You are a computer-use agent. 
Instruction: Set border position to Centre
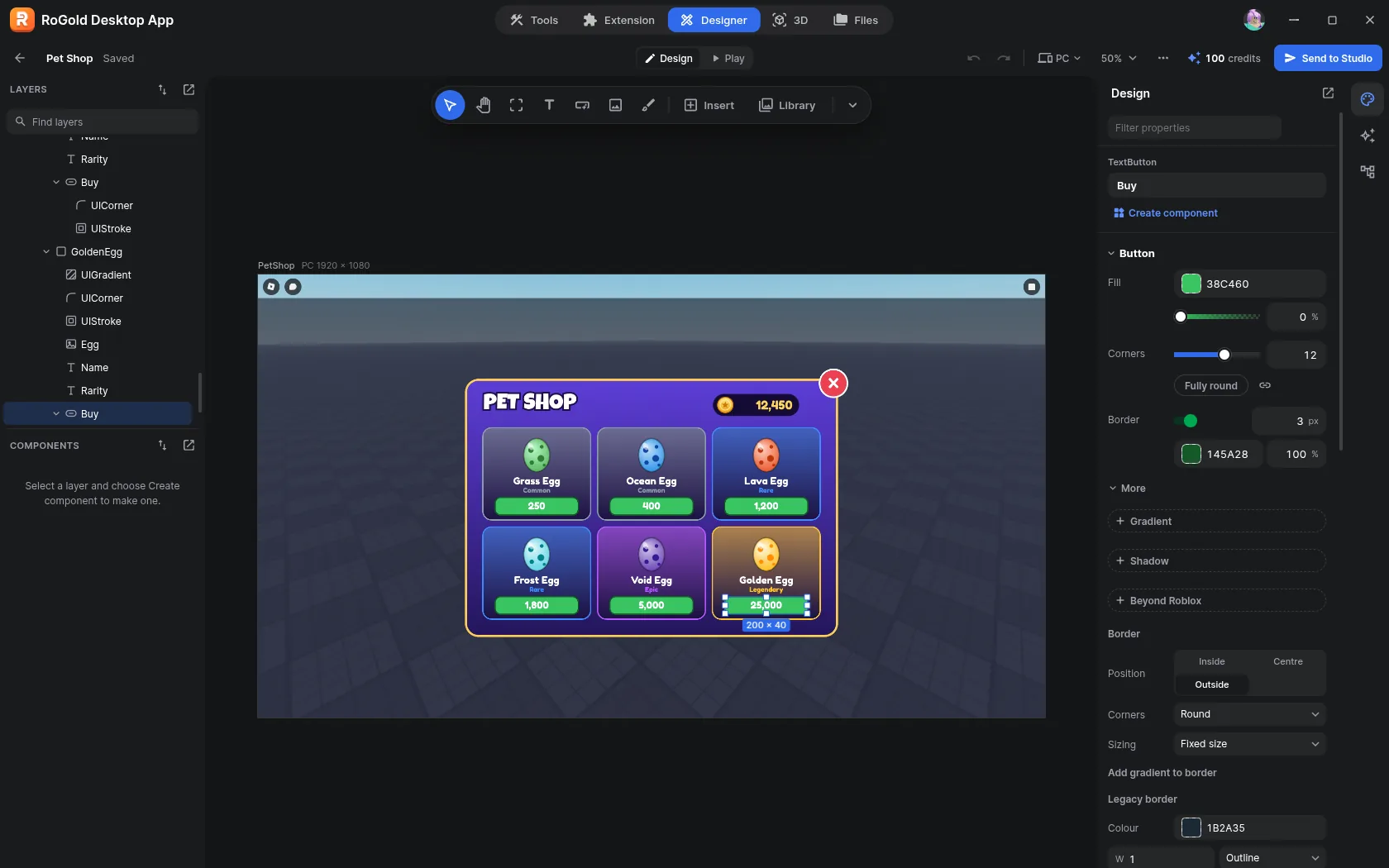tap(1288, 661)
